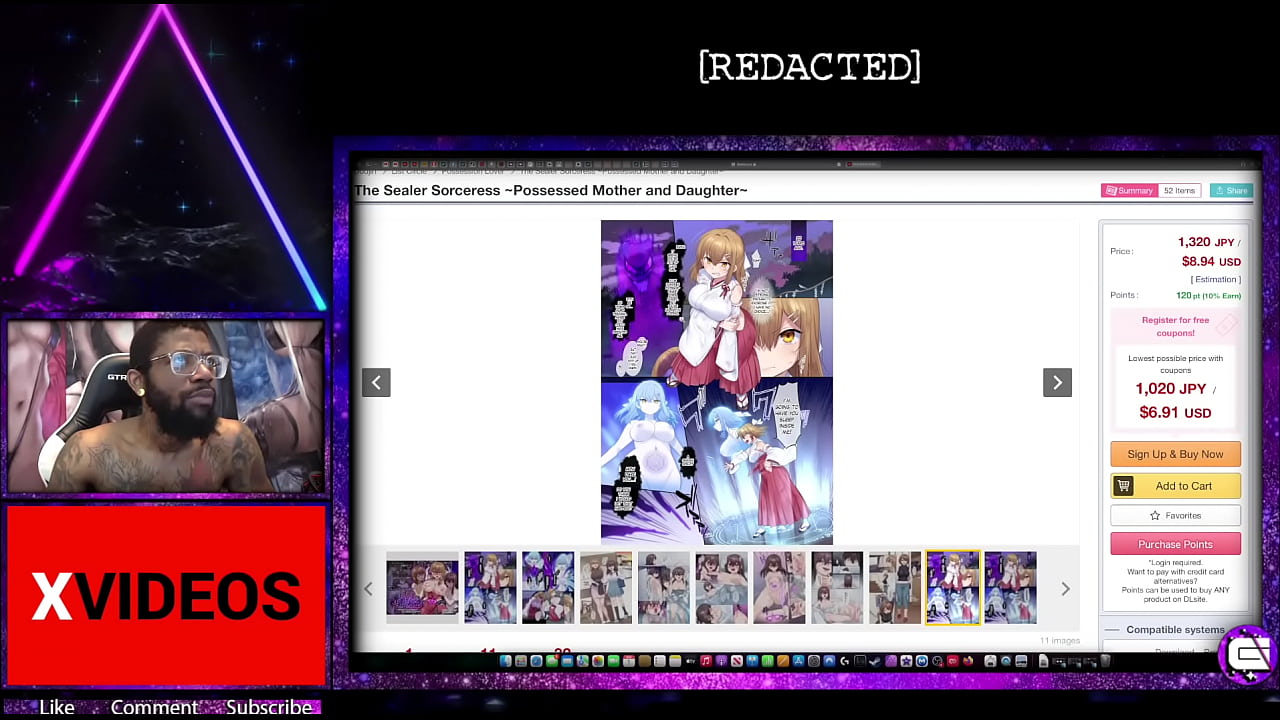Open the Music app in the Dock
This screenshot has height=720, width=1280.
pyautogui.click(x=706, y=661)
